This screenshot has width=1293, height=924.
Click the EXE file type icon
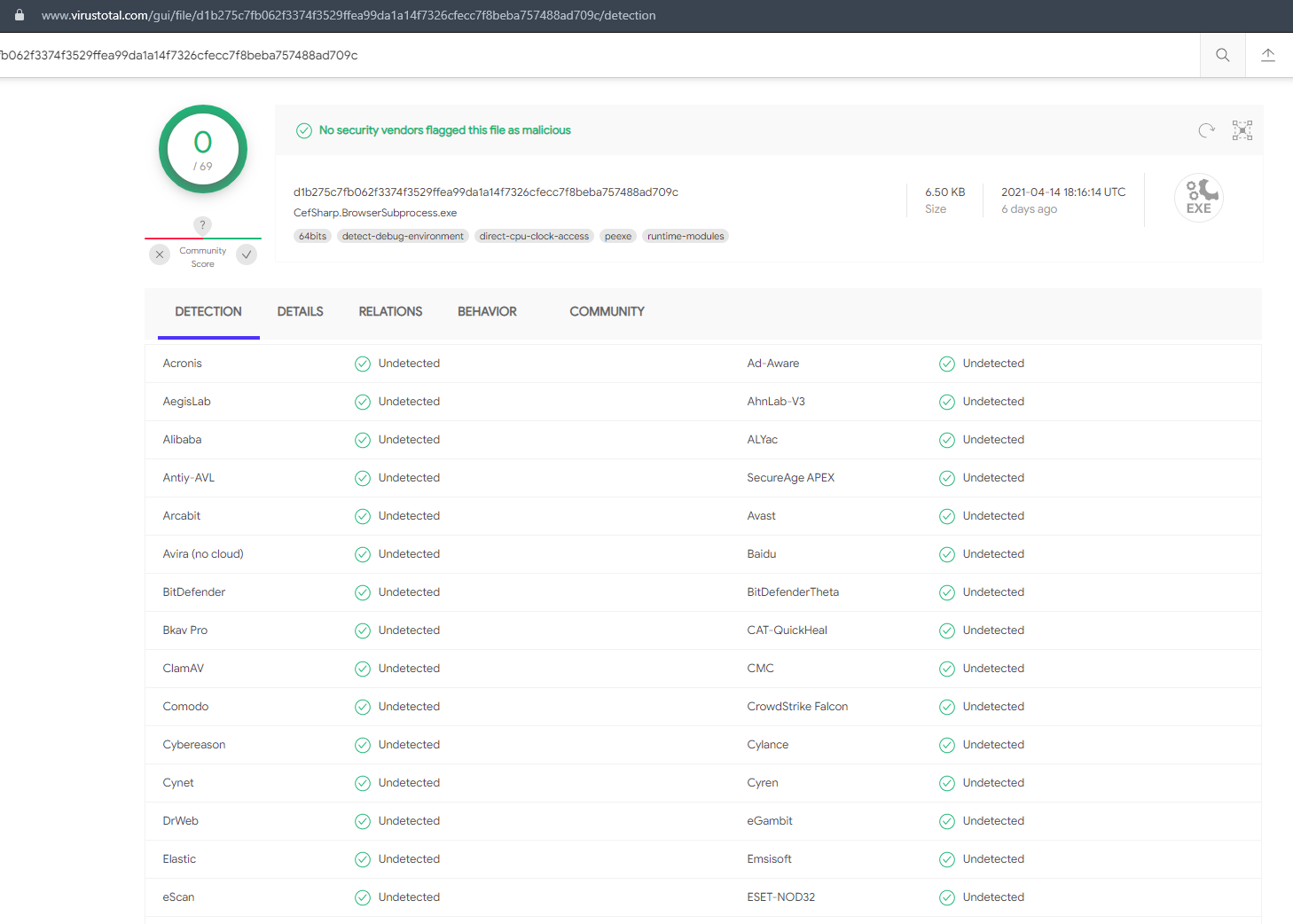pos(1198,197)
